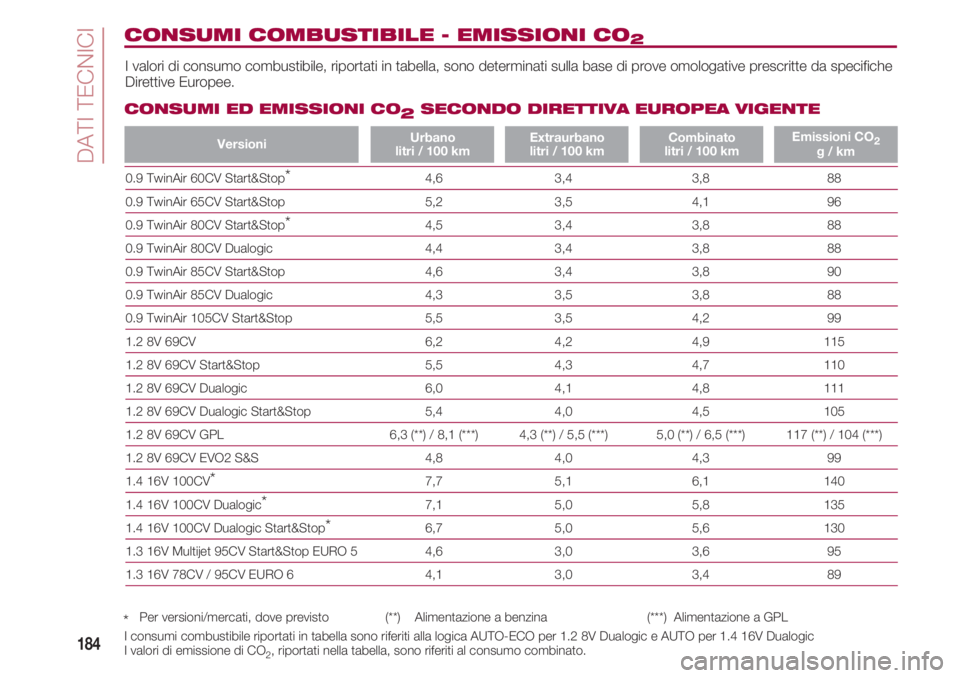This screenshot has width=960, height=678.
Task: Select the row label "0.9 TwinAir 85CV Start&Stop"
Action: coord(205,271)
